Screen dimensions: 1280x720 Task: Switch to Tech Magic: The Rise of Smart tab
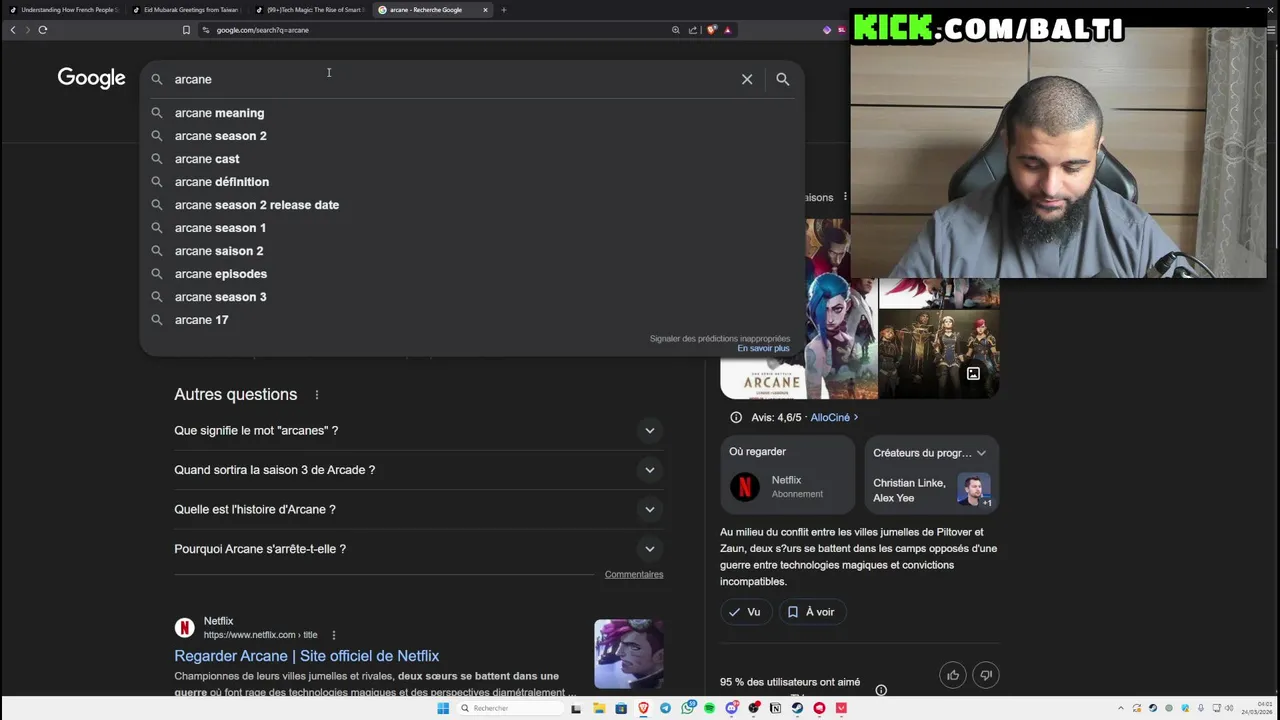(x=308, y=10)
